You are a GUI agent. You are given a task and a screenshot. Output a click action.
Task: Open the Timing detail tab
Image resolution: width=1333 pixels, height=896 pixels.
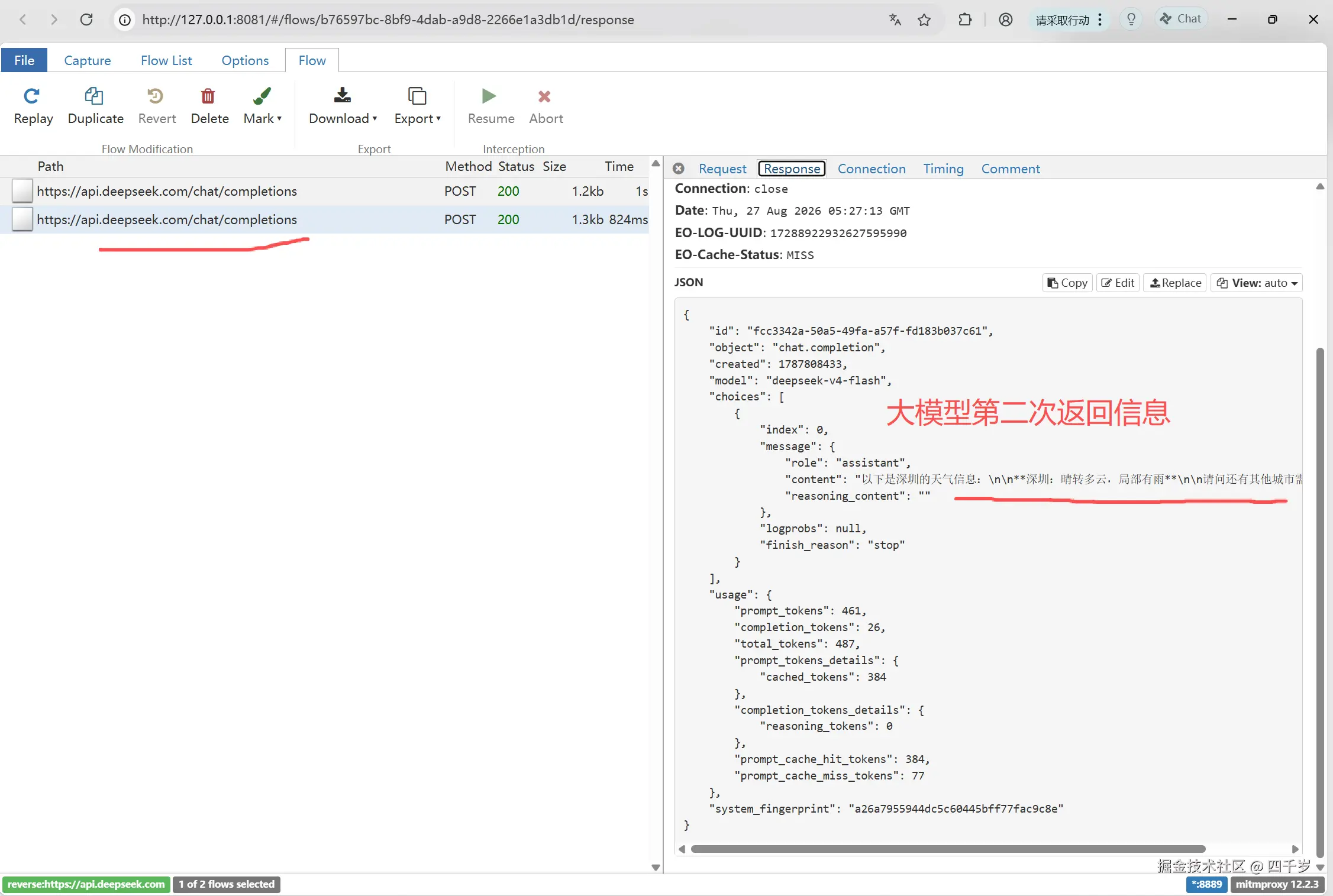(943, 169)
